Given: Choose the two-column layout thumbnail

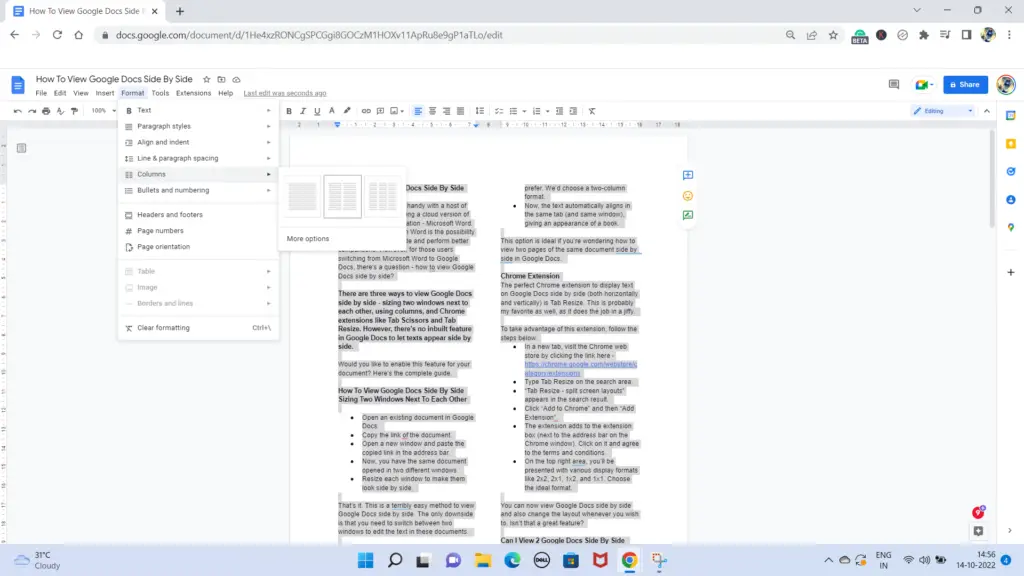Looking at the screenshot, I should (342, 196).
